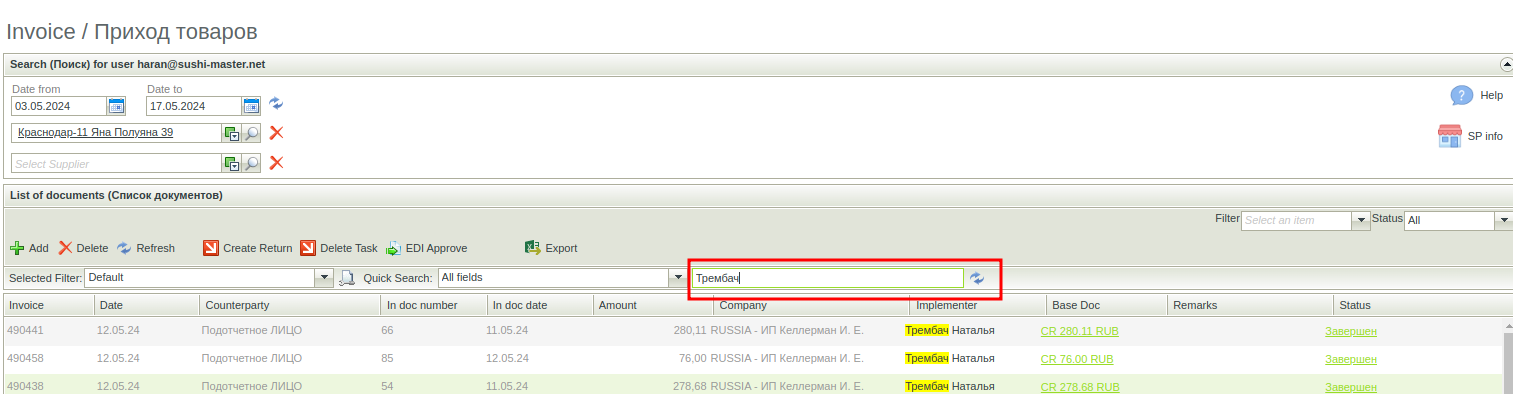Focus the Date from field 03.05.2024

pos(58,106)
